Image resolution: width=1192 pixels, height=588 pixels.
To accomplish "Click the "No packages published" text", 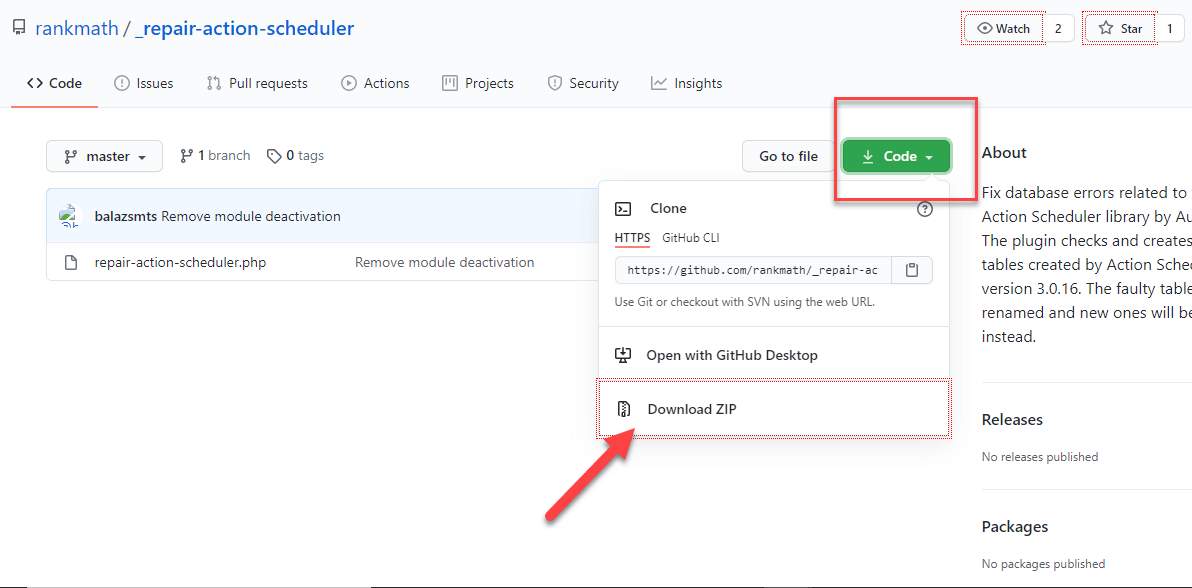I will pos(1044,564).
